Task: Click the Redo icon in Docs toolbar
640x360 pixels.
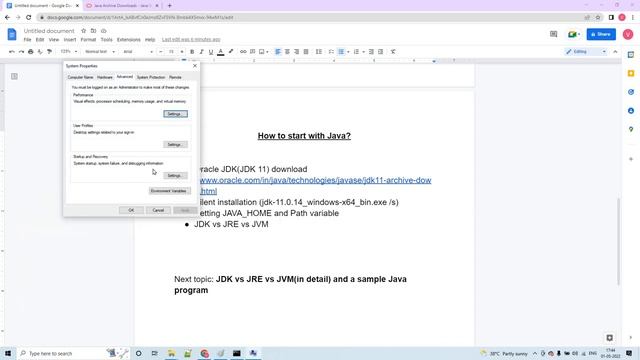Action: tap(21, 52)
